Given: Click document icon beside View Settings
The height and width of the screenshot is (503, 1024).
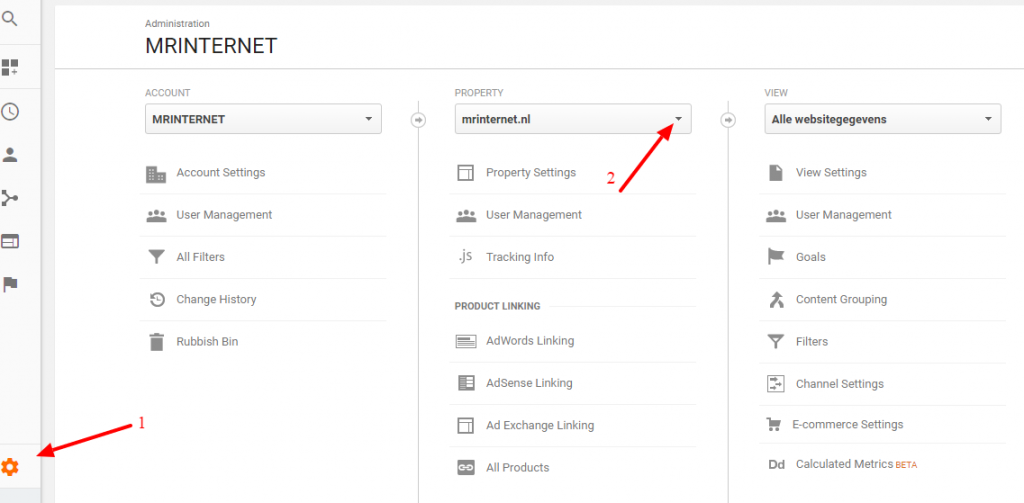Looking at the screenshot, I should pyautogui.click(x=775, y=173).
